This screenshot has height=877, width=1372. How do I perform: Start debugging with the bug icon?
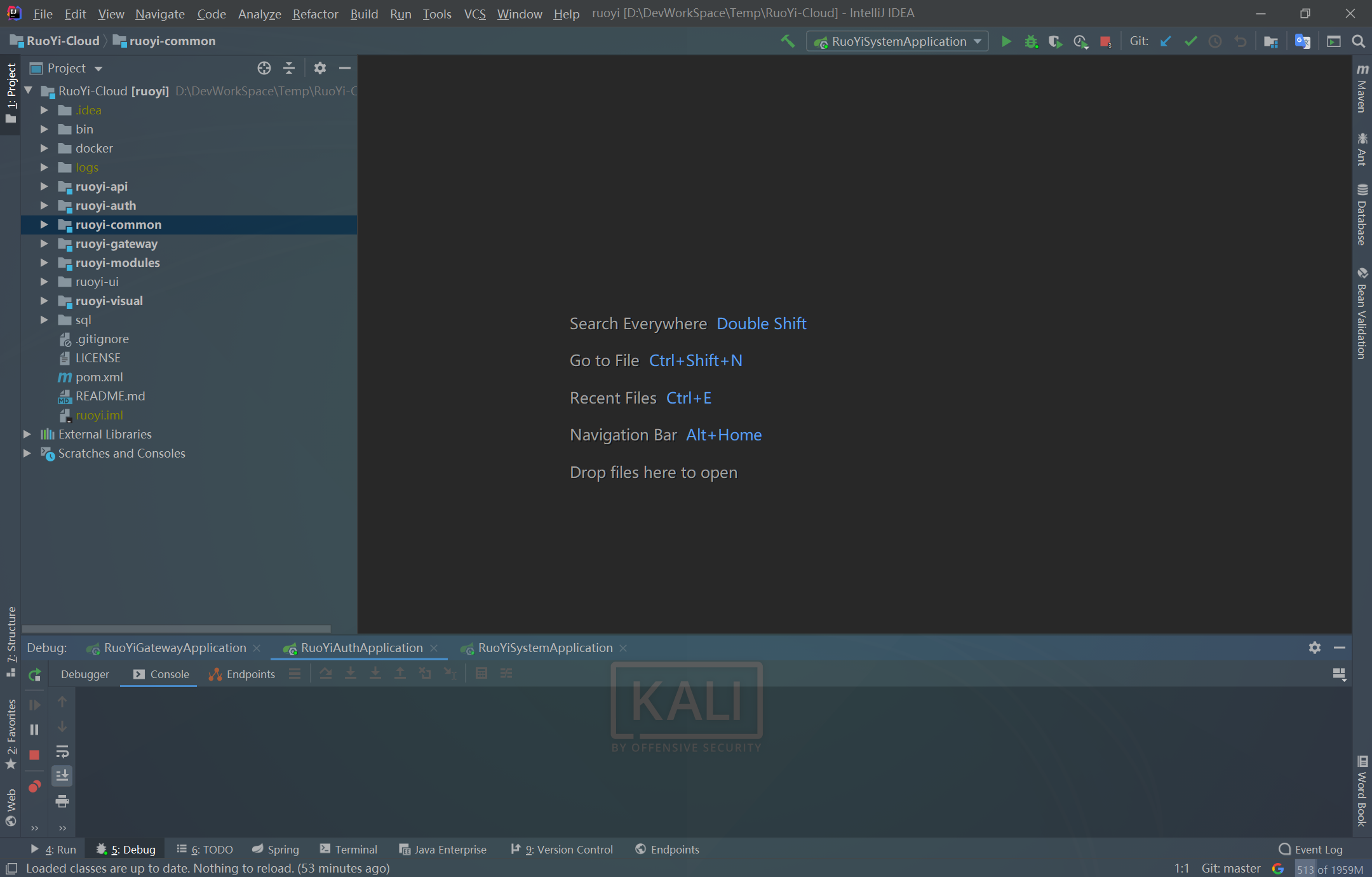pyautogui.click(x=1030, y=42)
